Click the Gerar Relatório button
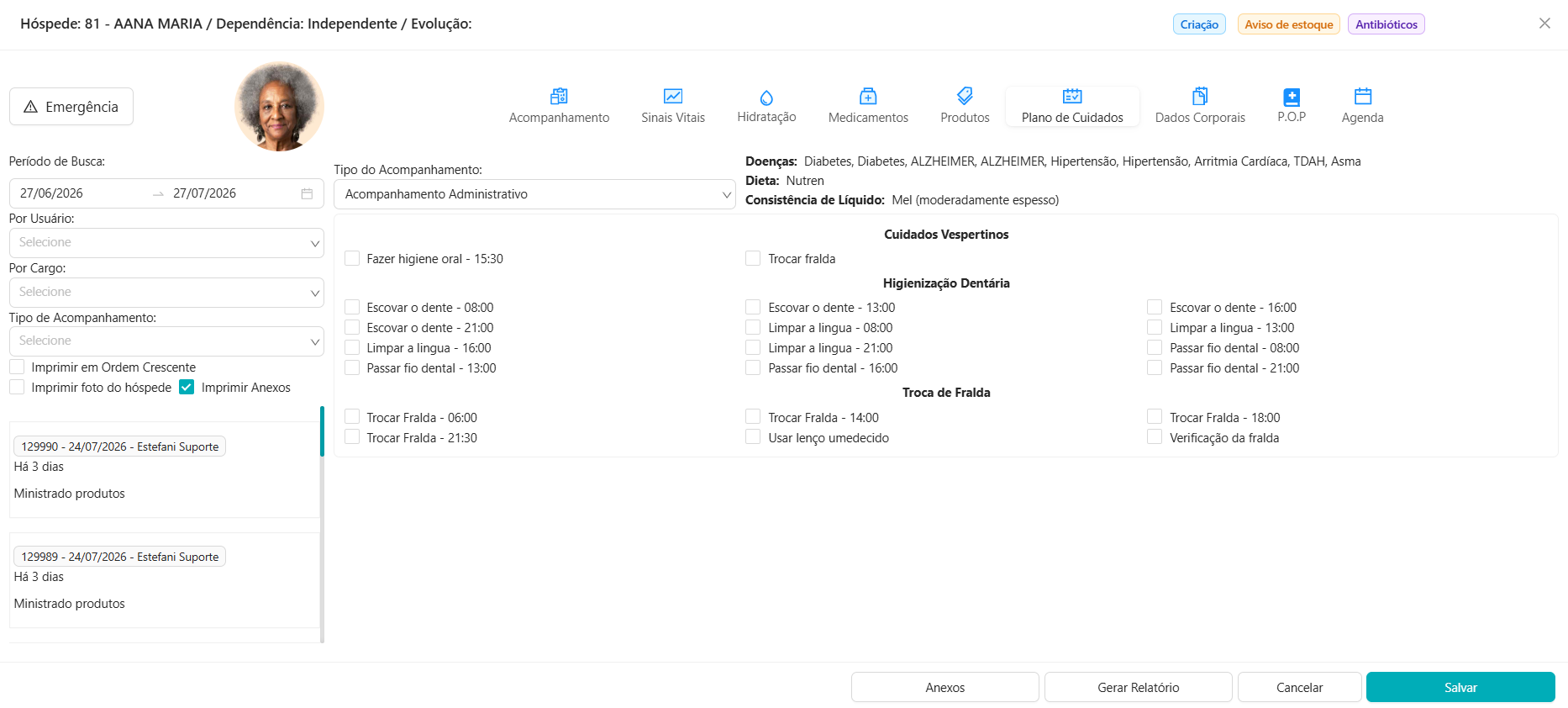Screen dimensions: 1568x708 [1139, 687]
